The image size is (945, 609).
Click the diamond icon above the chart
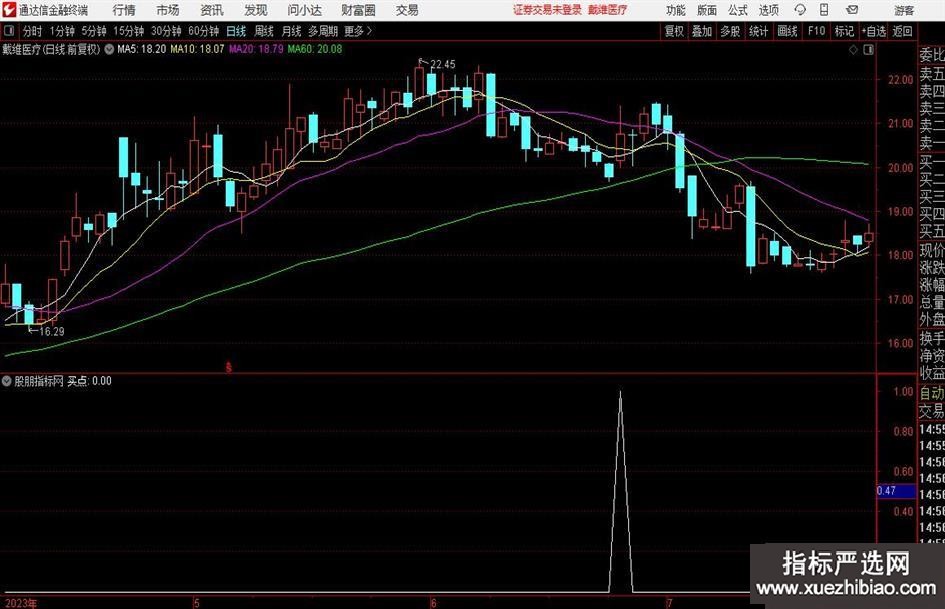click(853, 50)
